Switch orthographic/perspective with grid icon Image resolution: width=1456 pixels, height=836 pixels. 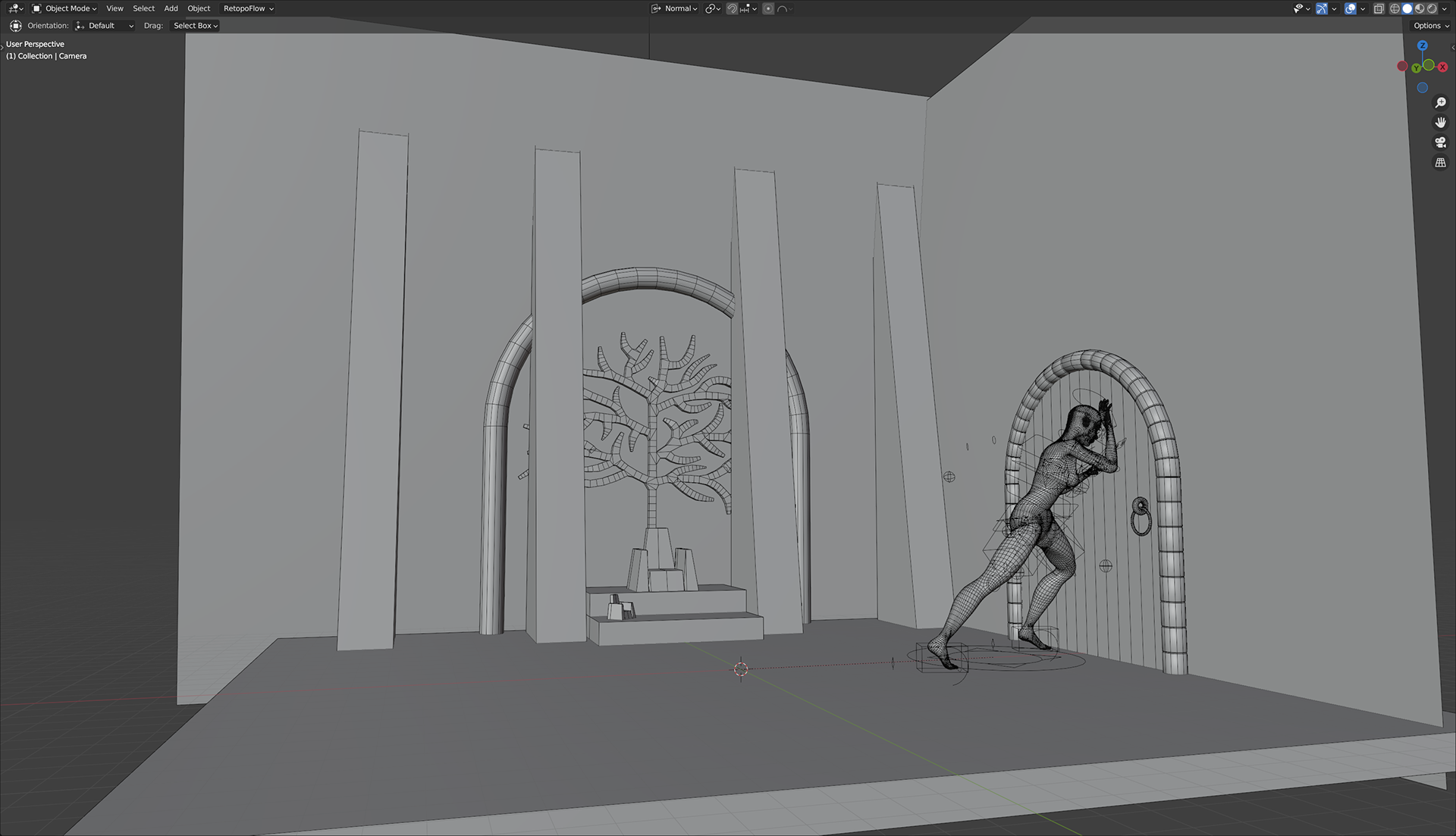coord(1440,162)
